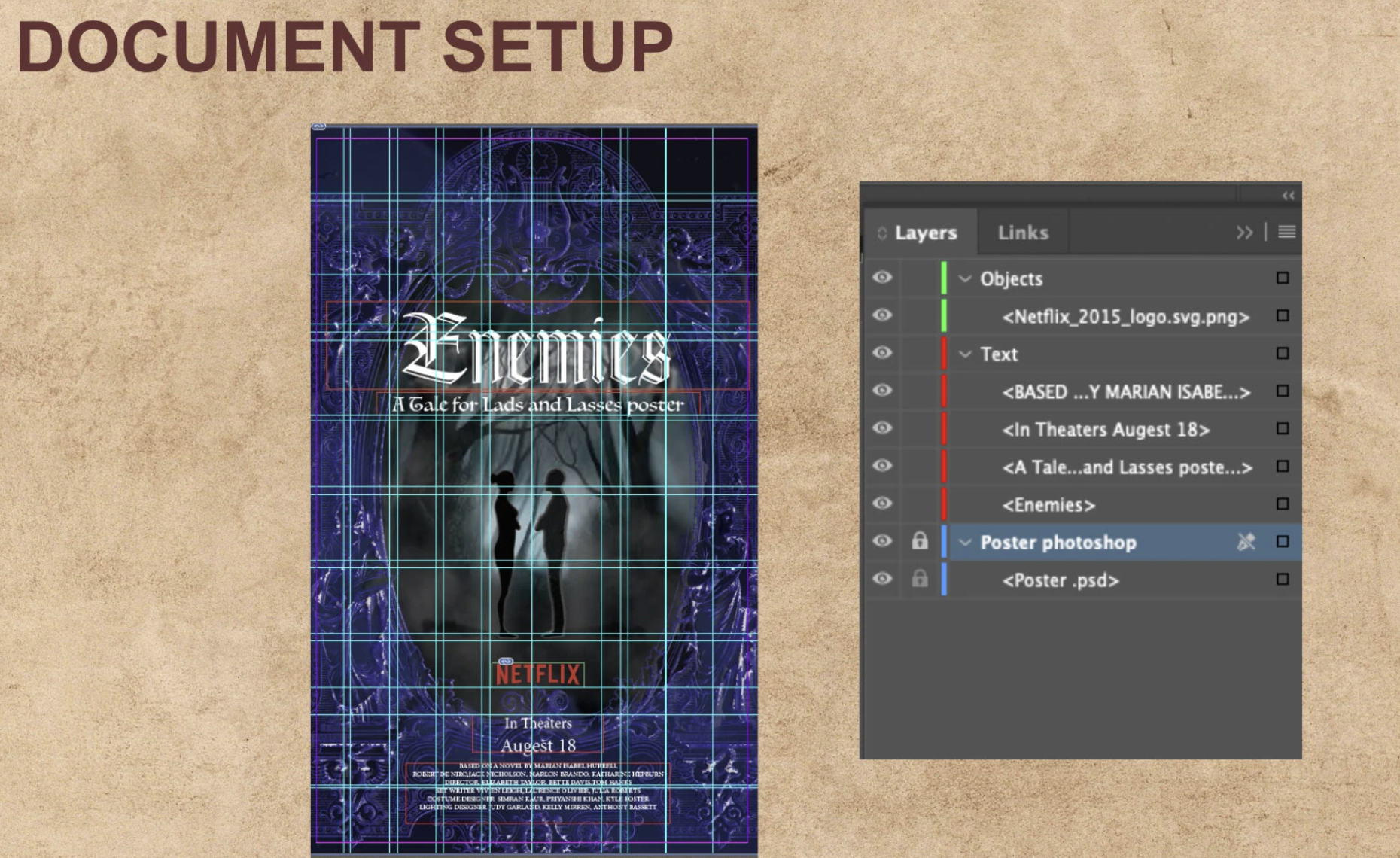Click the credits text block on the poster
1400x858 pixels.
(537, 787)
